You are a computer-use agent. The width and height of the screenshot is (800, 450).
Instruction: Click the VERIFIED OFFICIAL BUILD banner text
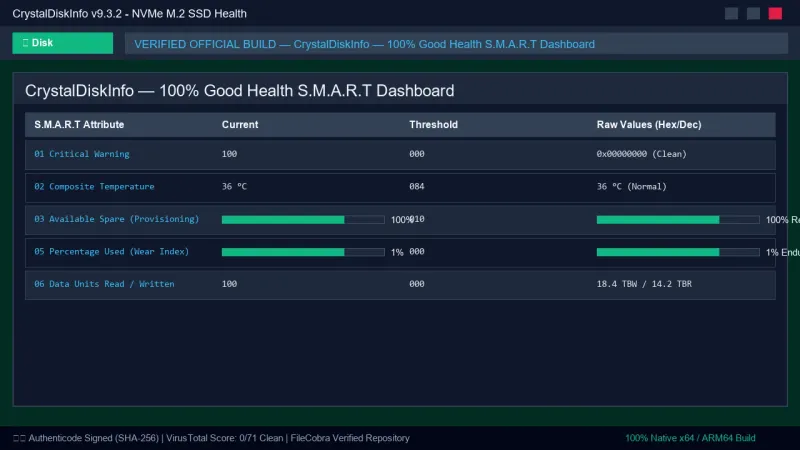364,44
